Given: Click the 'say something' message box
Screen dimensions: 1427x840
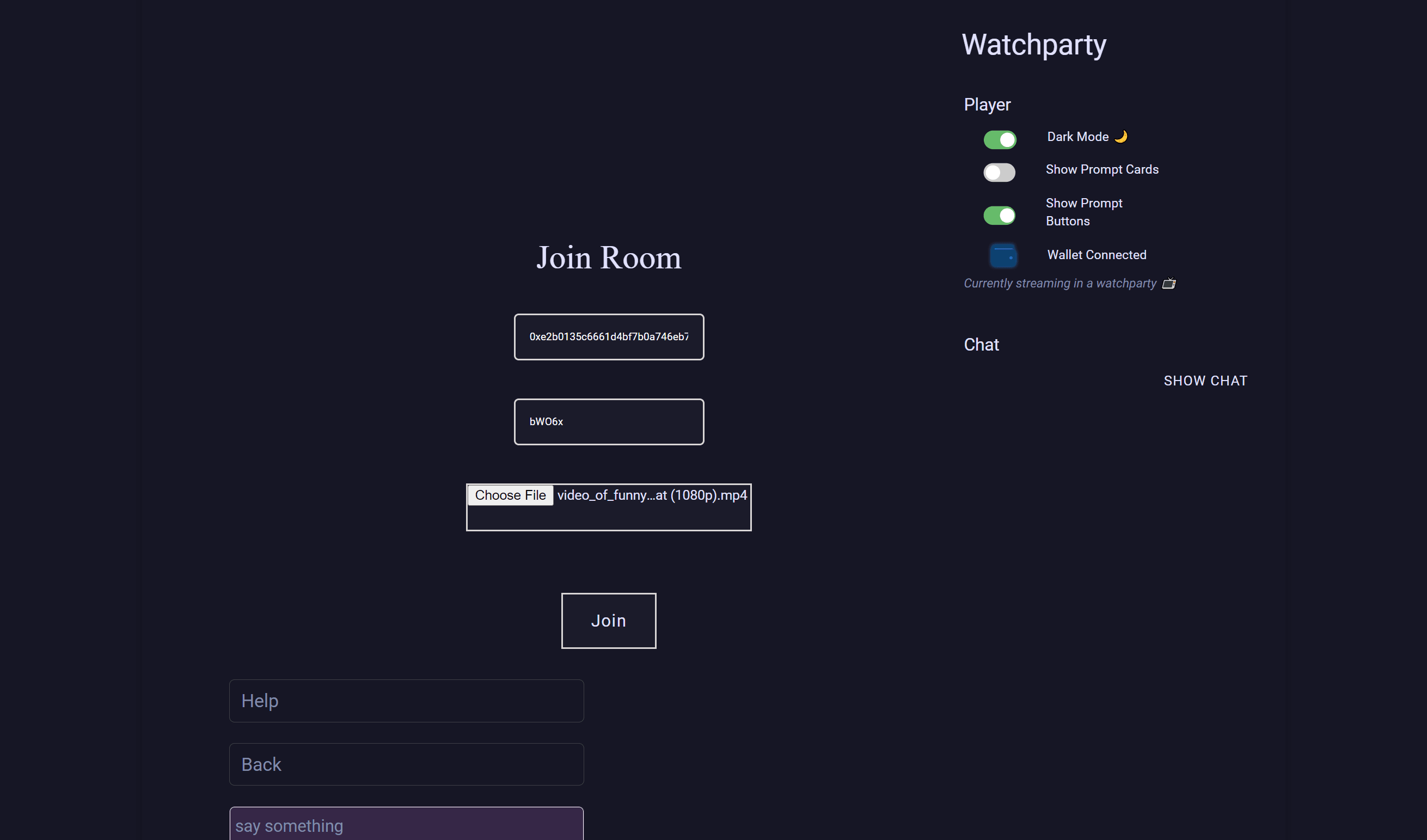Looking at the screenshot, I should (x=406, y=825).
